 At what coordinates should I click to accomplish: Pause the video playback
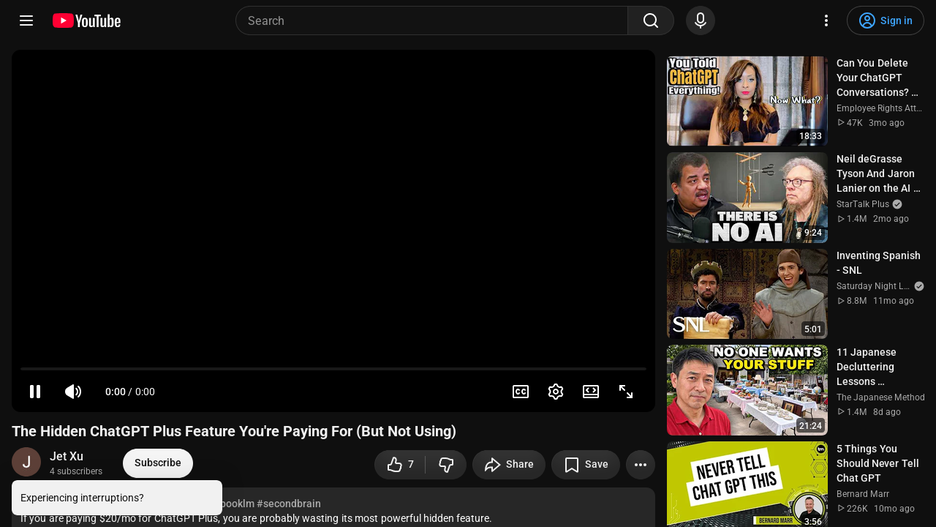(x=35, y=392)
